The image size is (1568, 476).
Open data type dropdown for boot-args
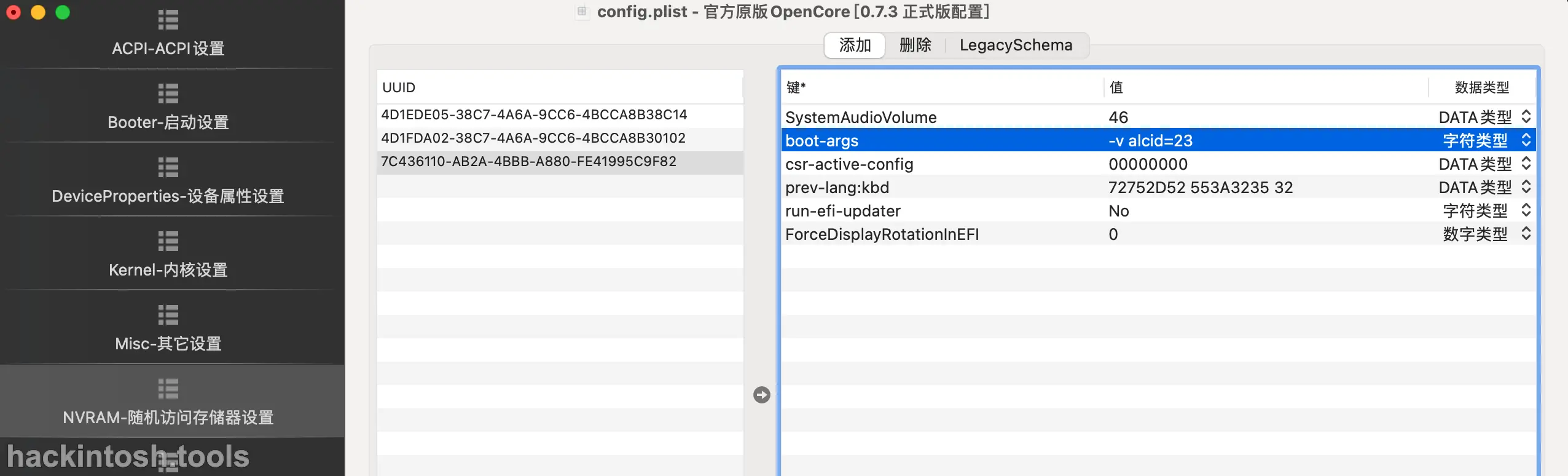[x=1526, y=140]
